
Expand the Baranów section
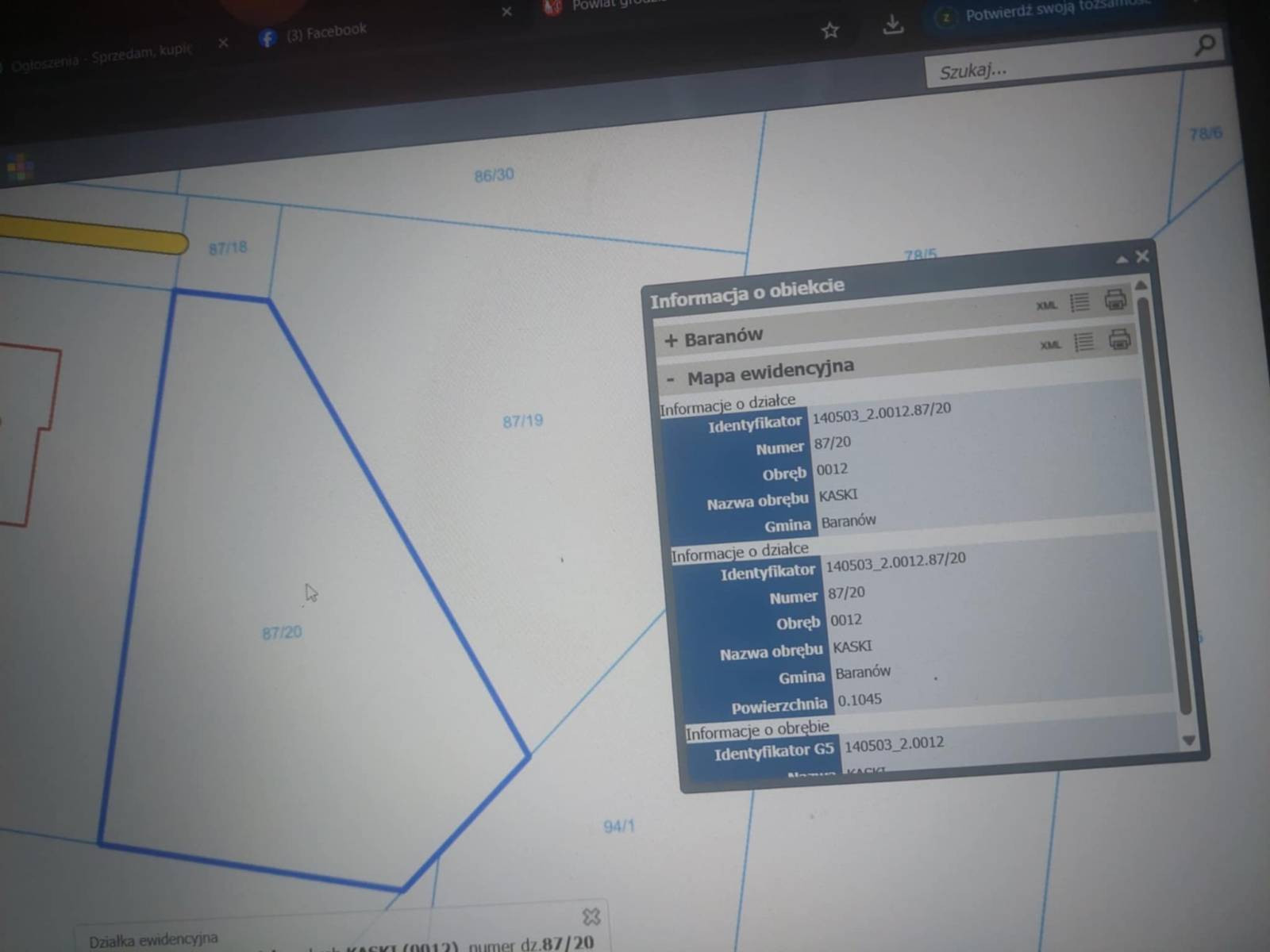(x=671, y=340)
